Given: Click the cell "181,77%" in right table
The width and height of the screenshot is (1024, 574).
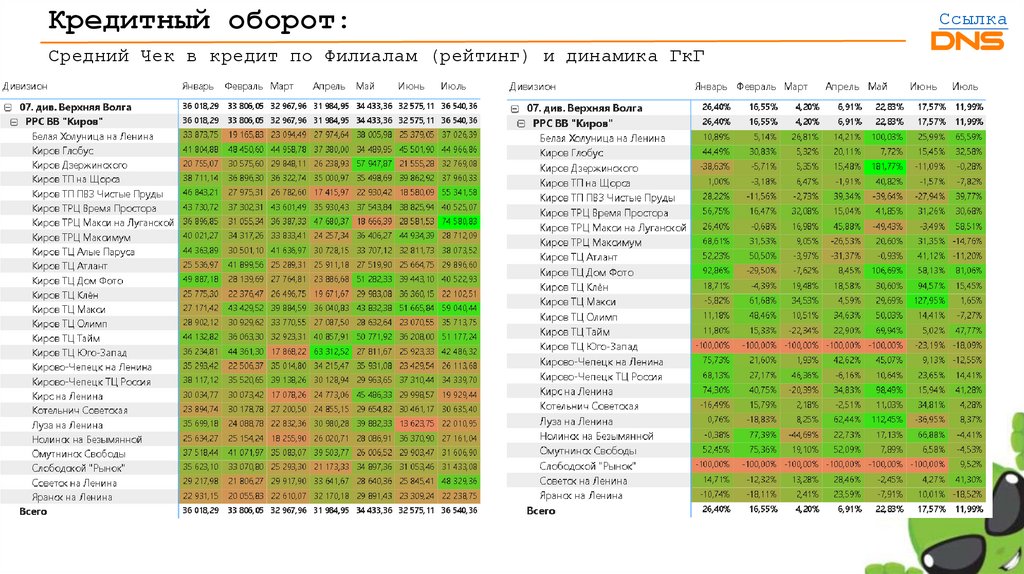Looking at the screenshot, I should (x=885, y=168).
